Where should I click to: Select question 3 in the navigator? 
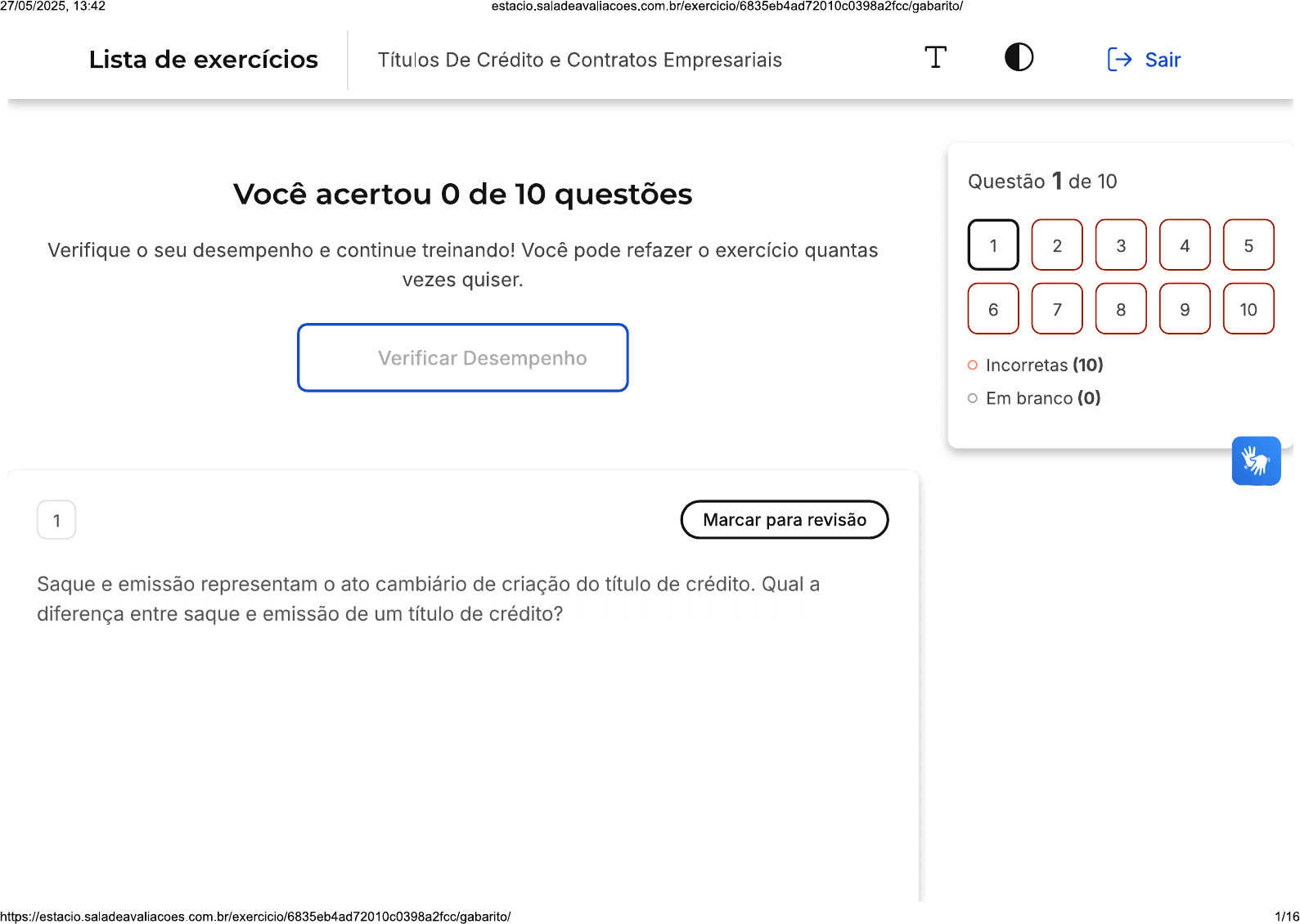point(1121,244)
